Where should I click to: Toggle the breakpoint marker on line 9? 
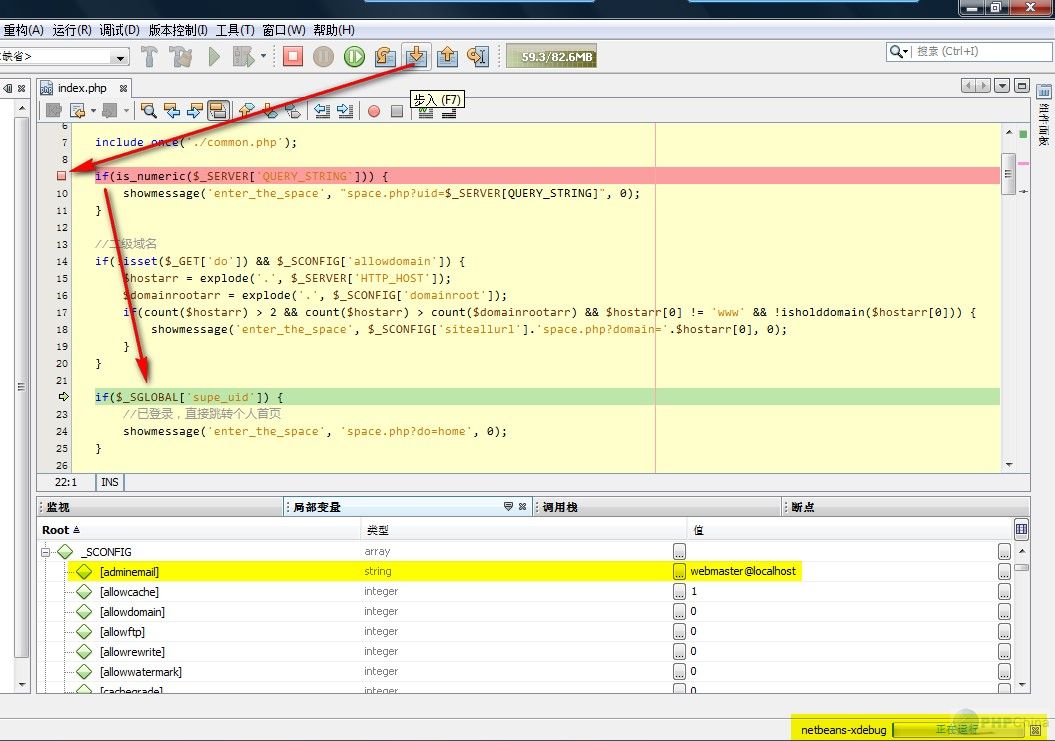pos(62,177)
